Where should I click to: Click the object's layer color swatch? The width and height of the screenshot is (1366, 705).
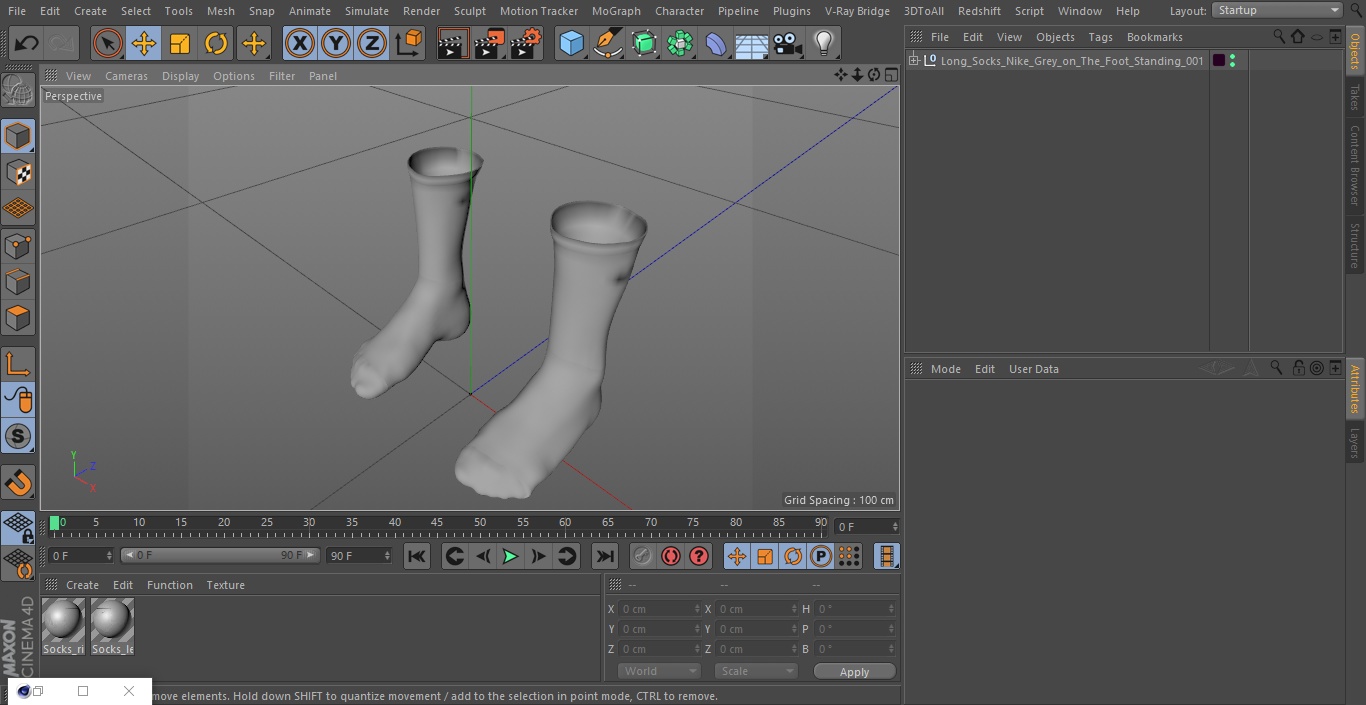1218,61
